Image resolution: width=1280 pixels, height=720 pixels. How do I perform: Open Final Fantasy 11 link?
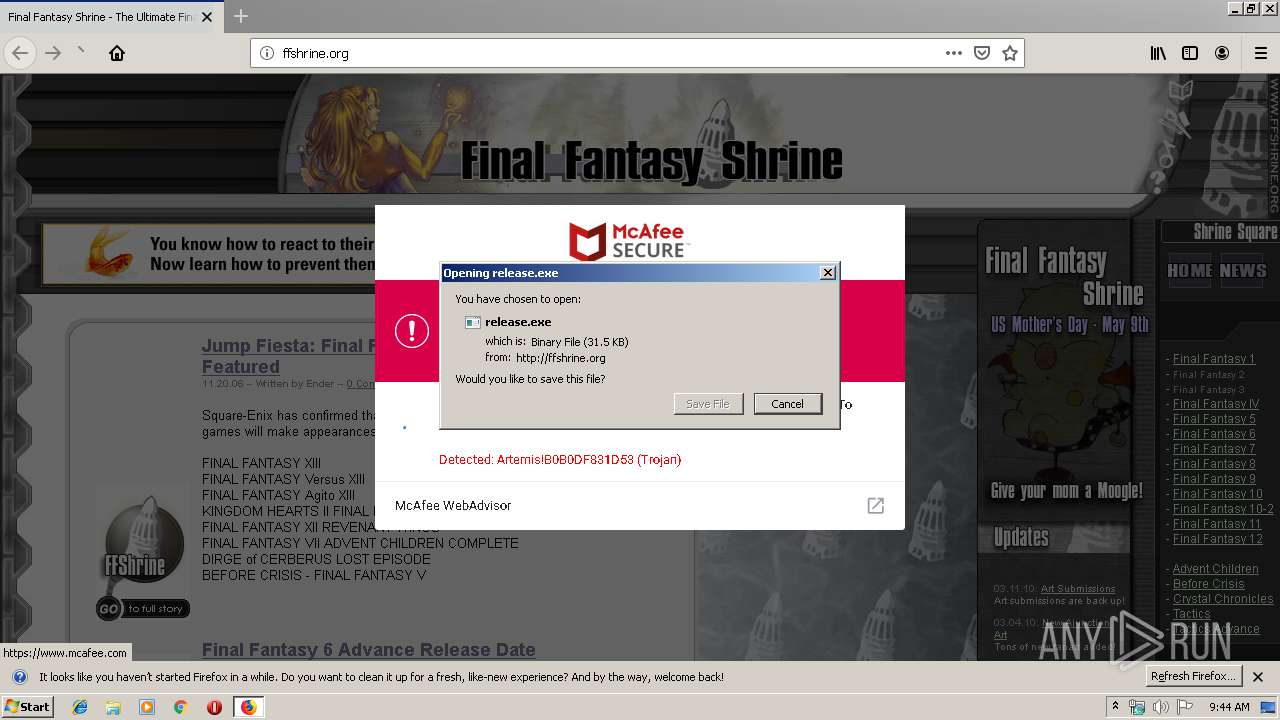tap(1217, 524)
